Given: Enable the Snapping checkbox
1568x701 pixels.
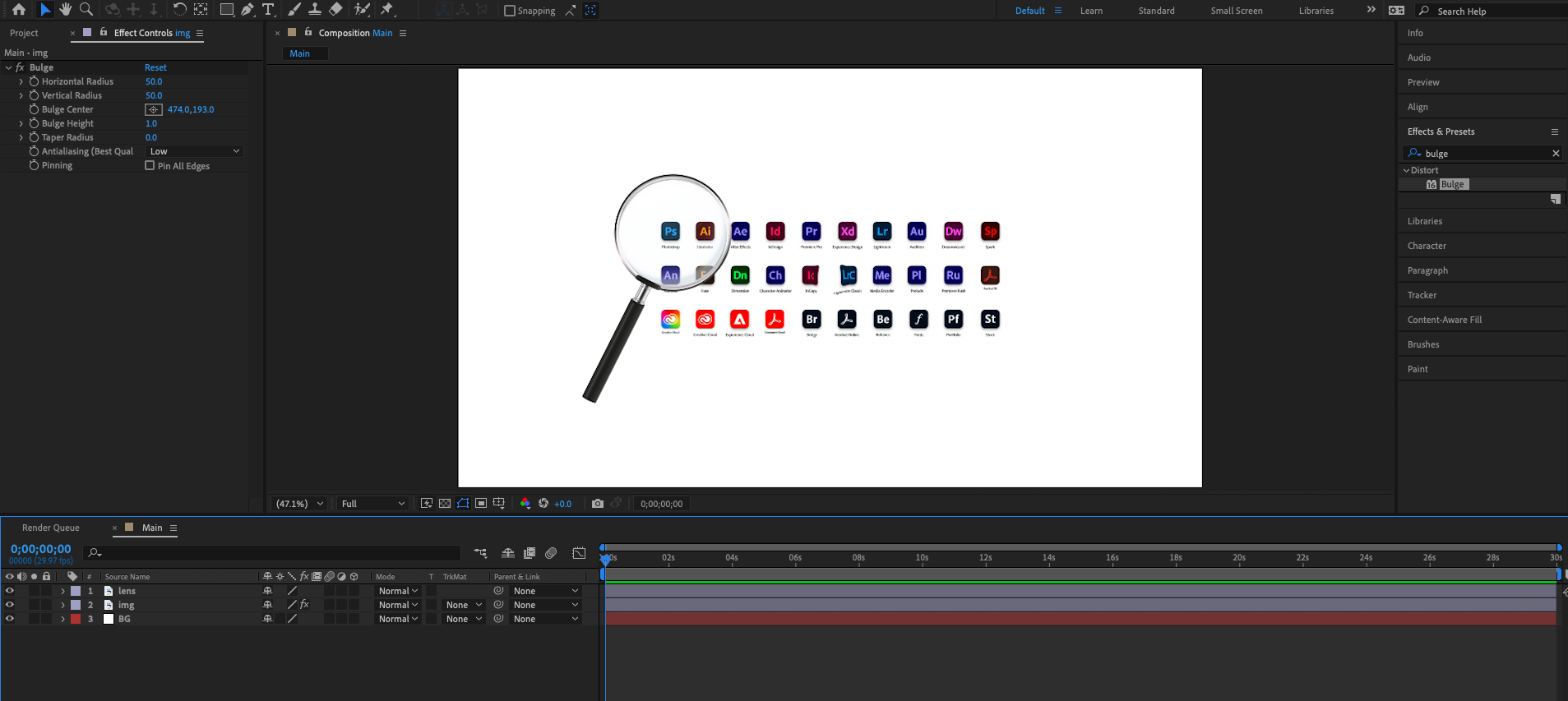Looking at the screenshot, I should coord(510,11).
